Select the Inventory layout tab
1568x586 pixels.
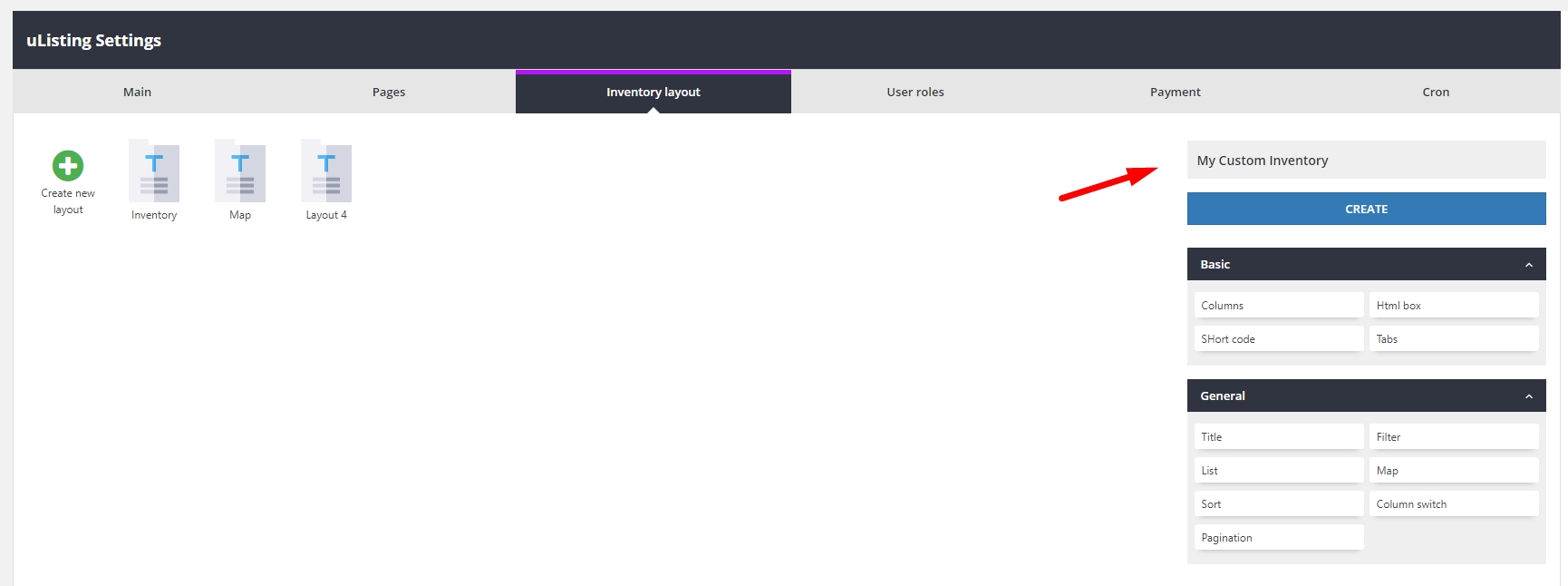coord(653,92)
